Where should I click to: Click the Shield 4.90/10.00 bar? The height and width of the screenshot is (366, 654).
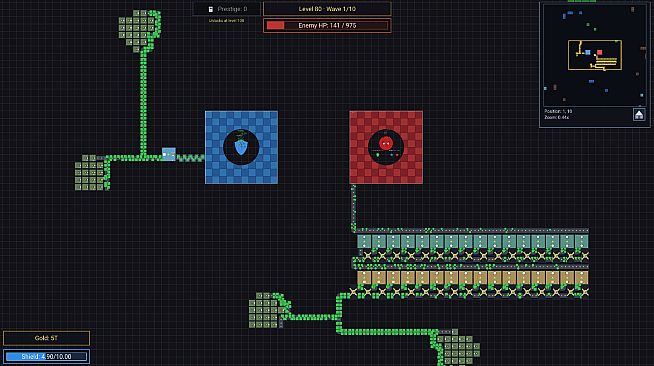[46, 356]
